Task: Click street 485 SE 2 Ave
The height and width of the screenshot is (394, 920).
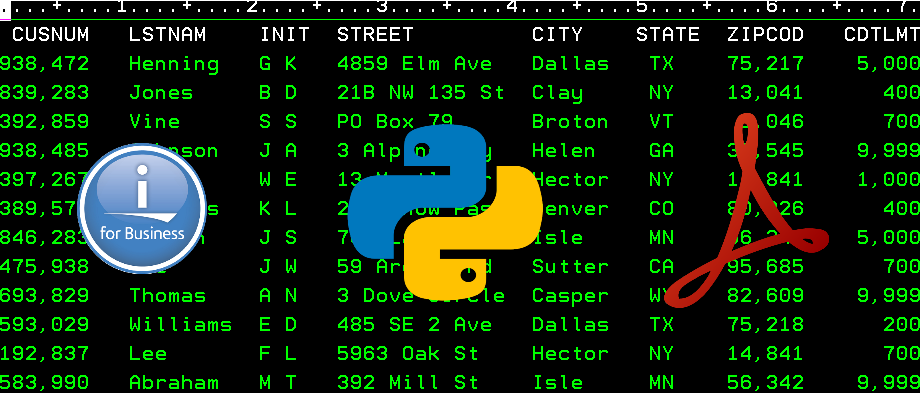Action: coord(414,324)
